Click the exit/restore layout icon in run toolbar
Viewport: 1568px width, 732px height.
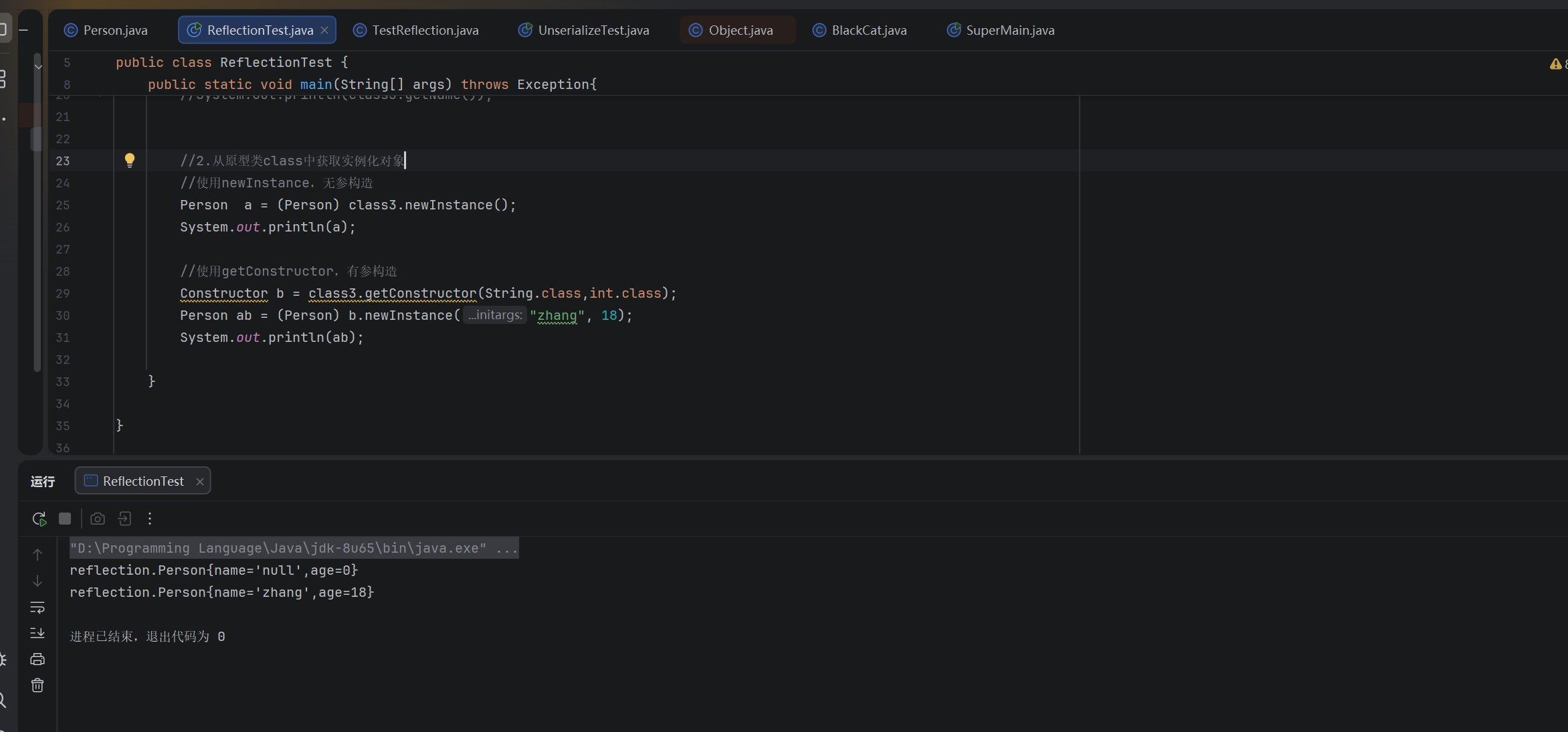(x=124, y=519)
